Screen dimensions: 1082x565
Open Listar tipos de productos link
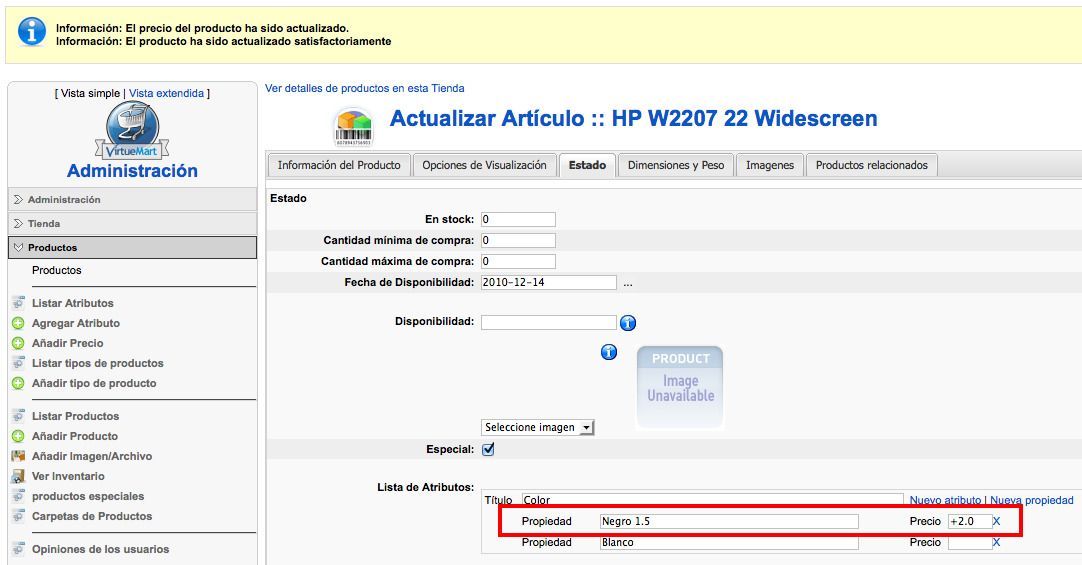97,363
